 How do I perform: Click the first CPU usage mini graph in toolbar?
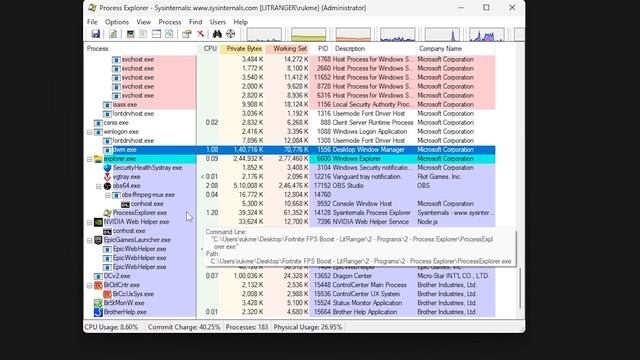coord(264,35)
